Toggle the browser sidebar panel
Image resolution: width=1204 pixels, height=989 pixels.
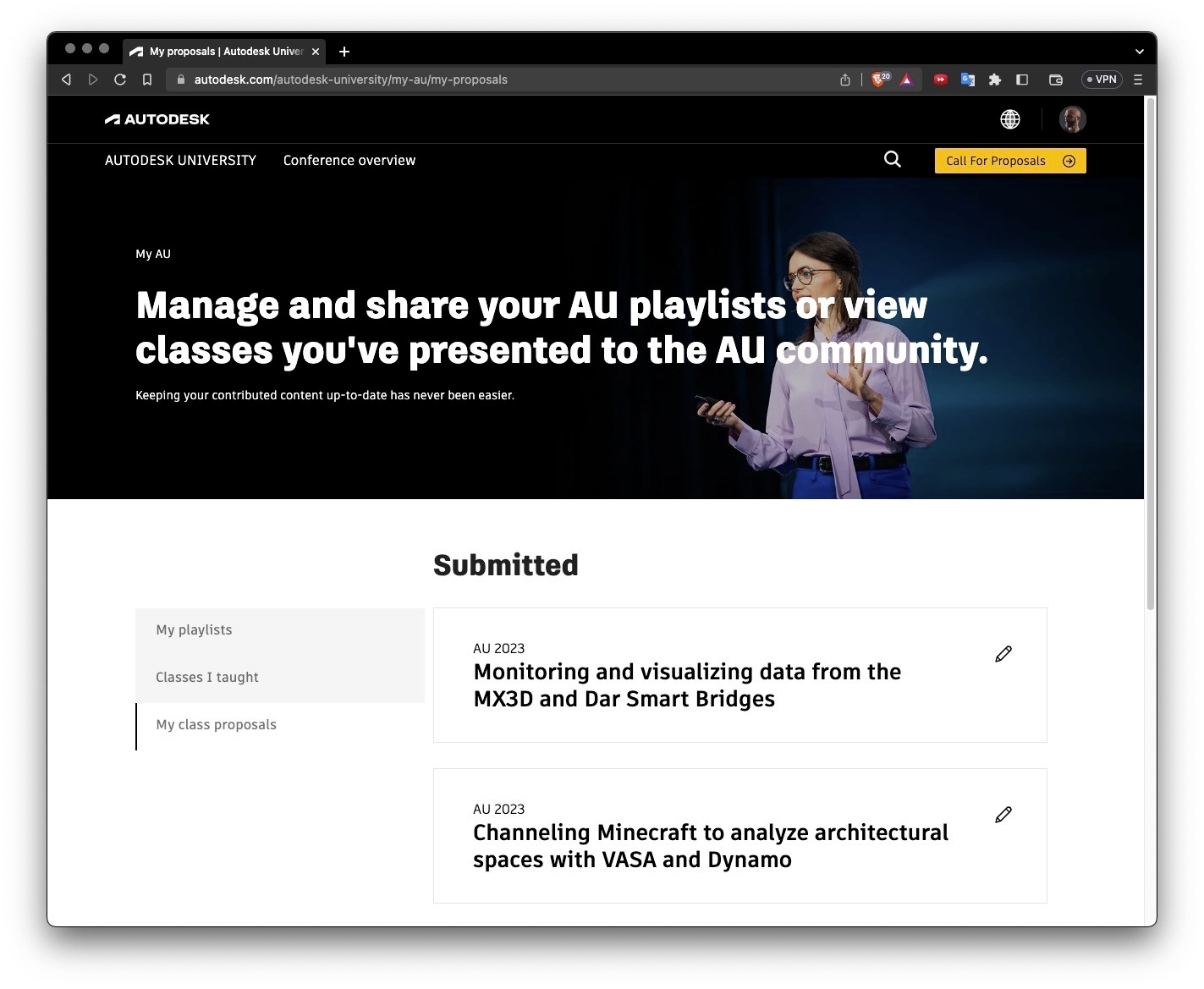tap(1022, 80)
